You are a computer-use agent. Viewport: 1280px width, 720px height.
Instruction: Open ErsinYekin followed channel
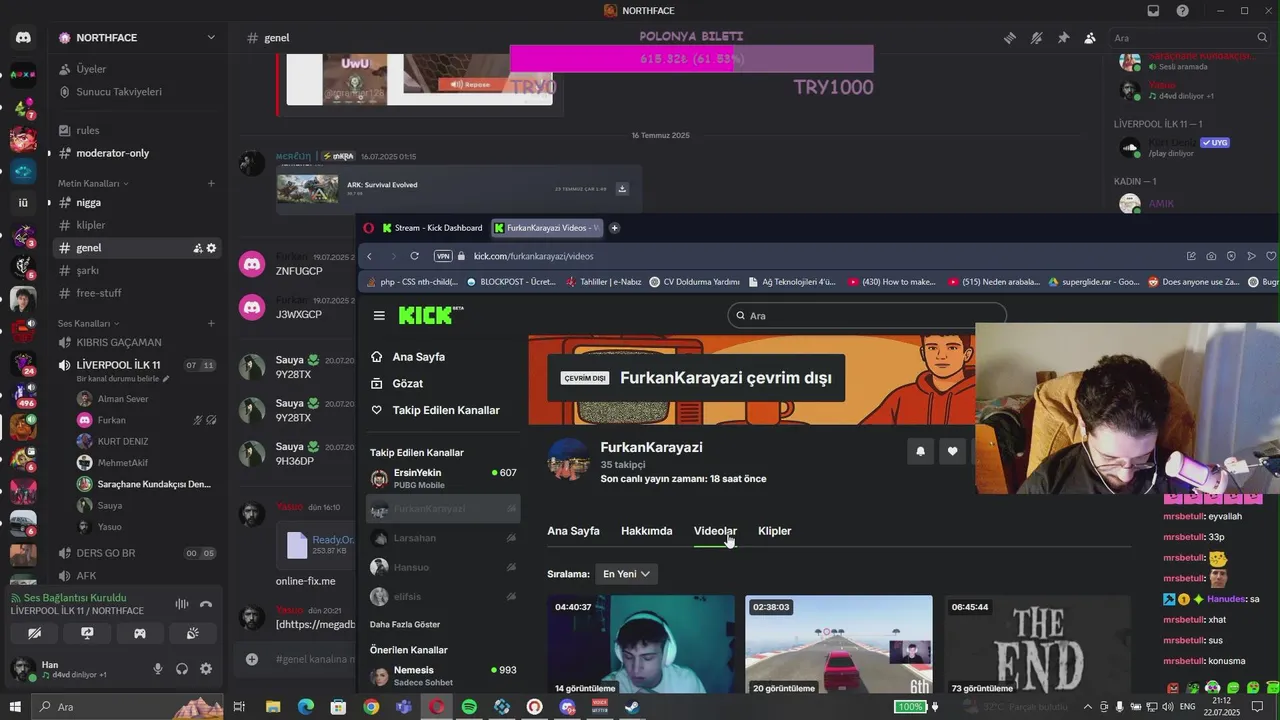tap(443, 478)
